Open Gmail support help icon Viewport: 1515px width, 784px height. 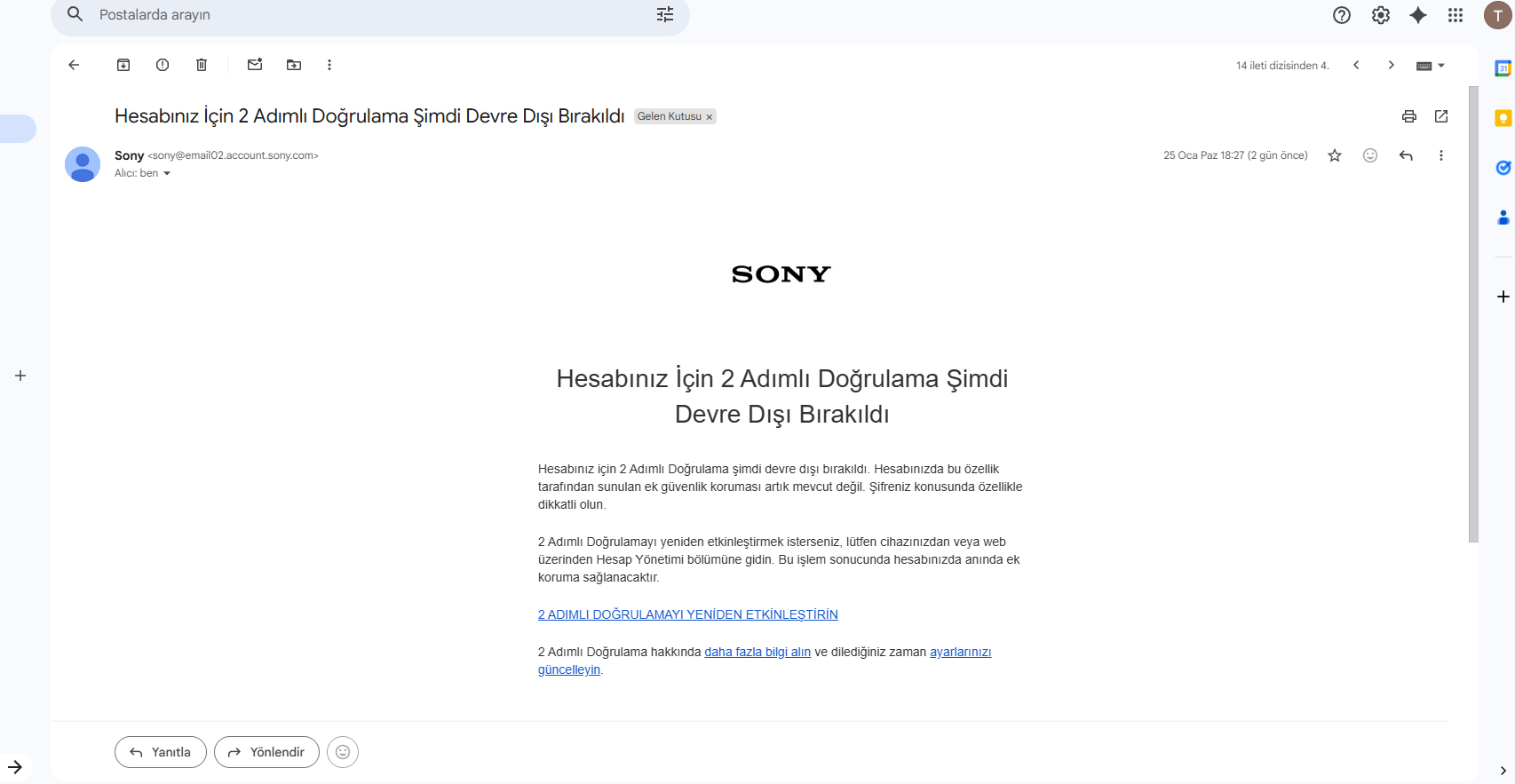tap(1342, 15)
